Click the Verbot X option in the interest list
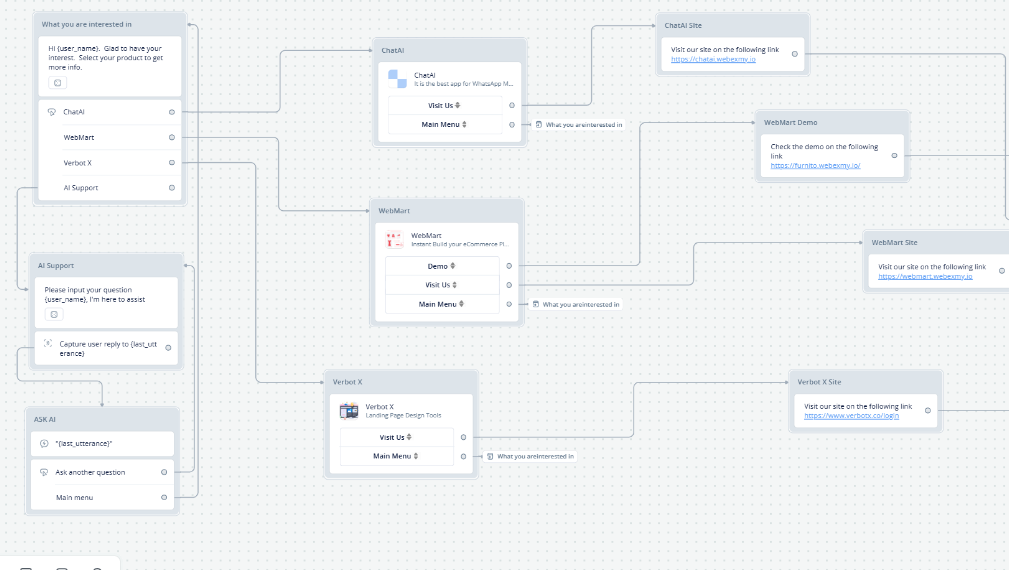 point(77,163)
